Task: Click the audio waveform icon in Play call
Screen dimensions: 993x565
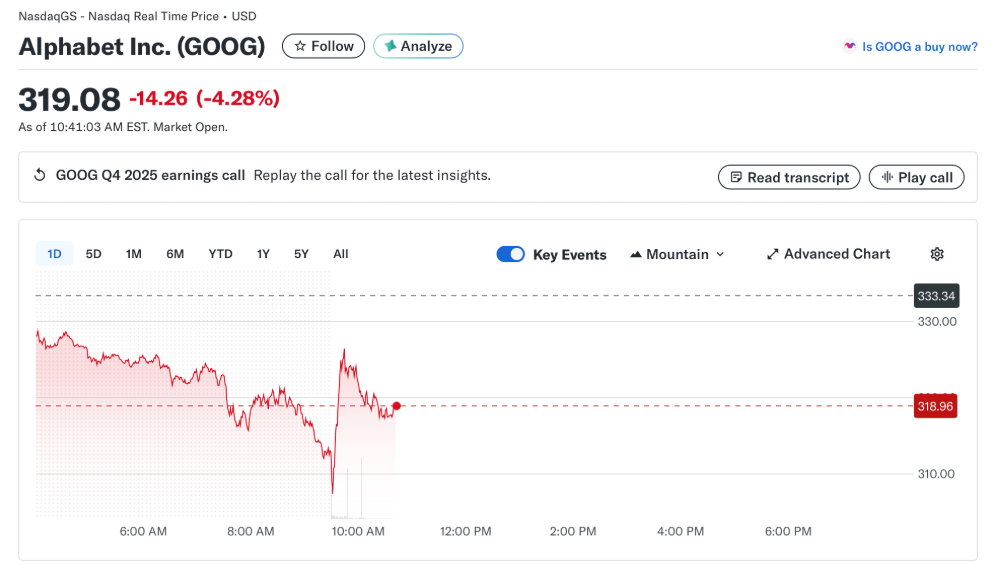Action: [x=886, y=177]
